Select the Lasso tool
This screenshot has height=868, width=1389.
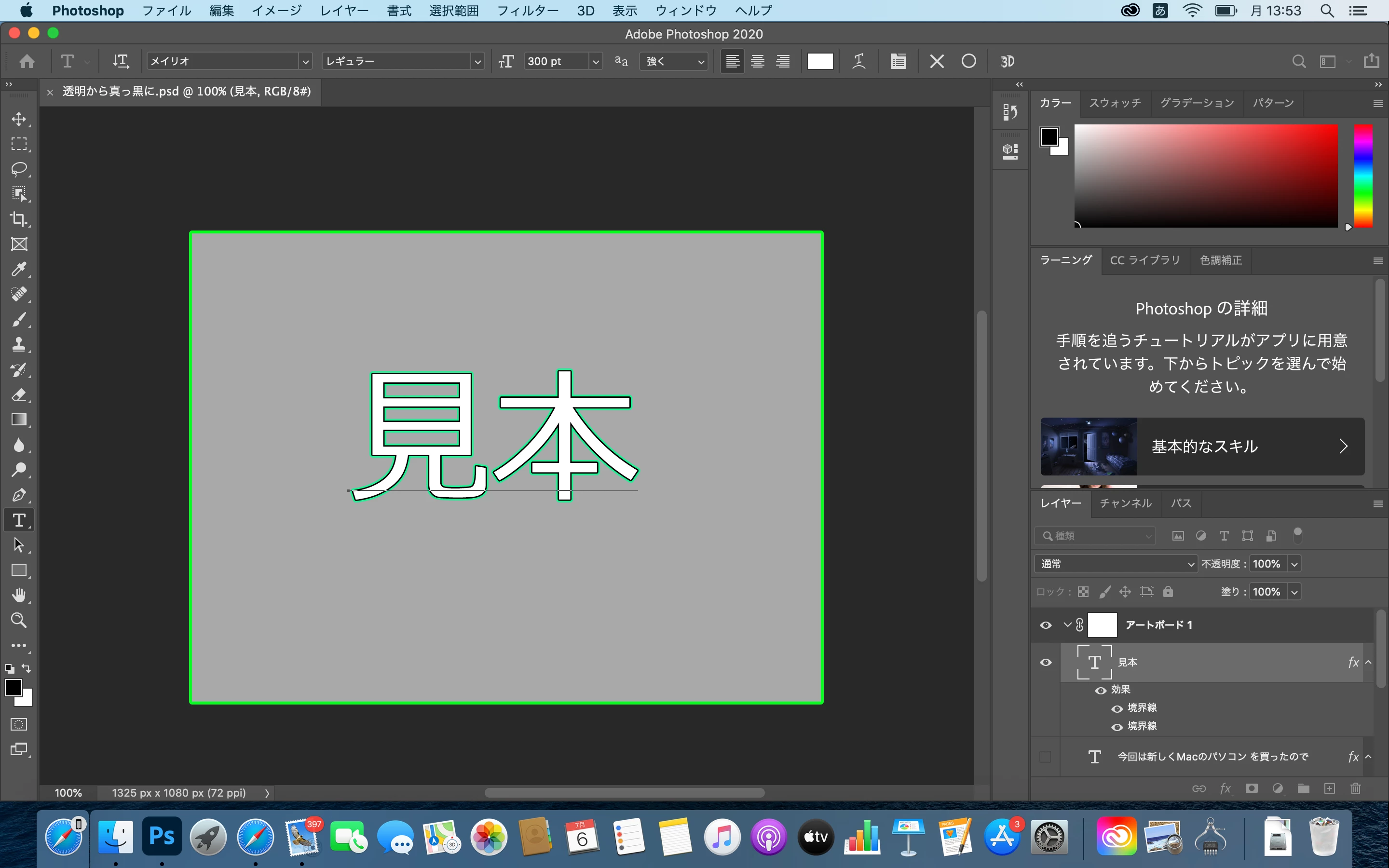pos(19,169)
